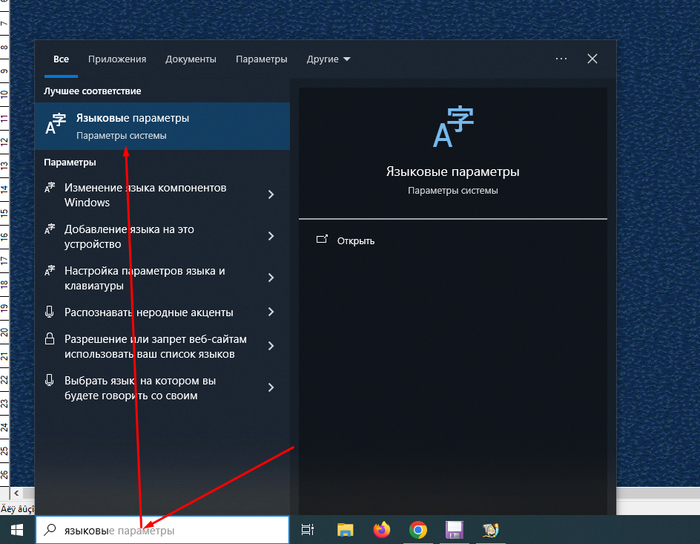
Task: Click the magnifier icon in the search box
Action: tap(50, 530)
